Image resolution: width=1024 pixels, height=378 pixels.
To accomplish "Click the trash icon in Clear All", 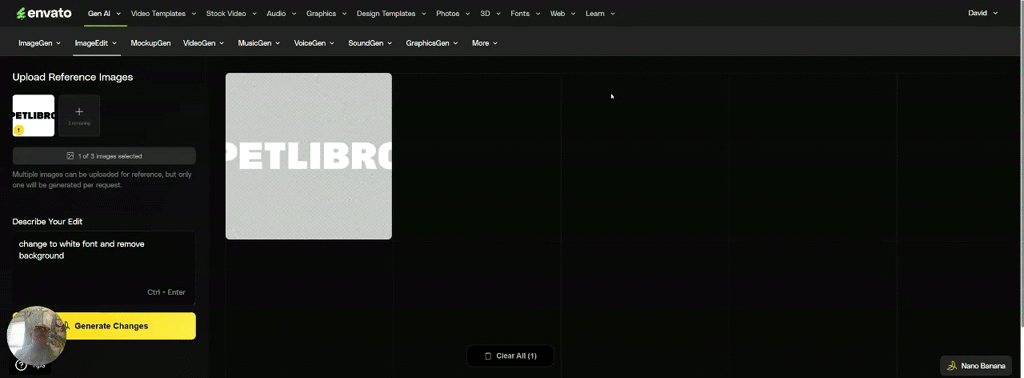I will [x=488, y=356].
